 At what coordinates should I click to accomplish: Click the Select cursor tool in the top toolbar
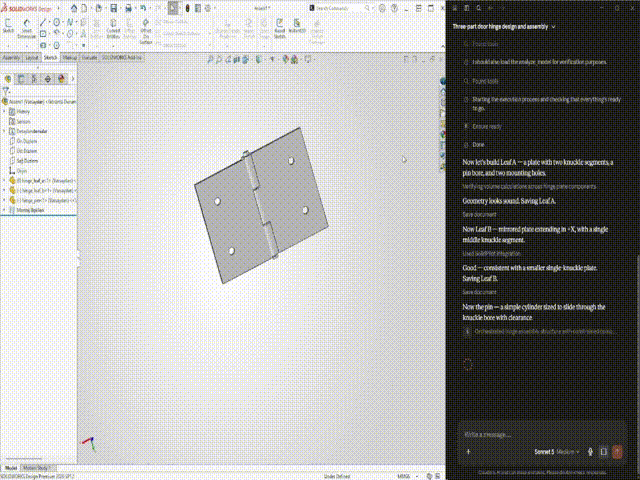pos(173,8)
